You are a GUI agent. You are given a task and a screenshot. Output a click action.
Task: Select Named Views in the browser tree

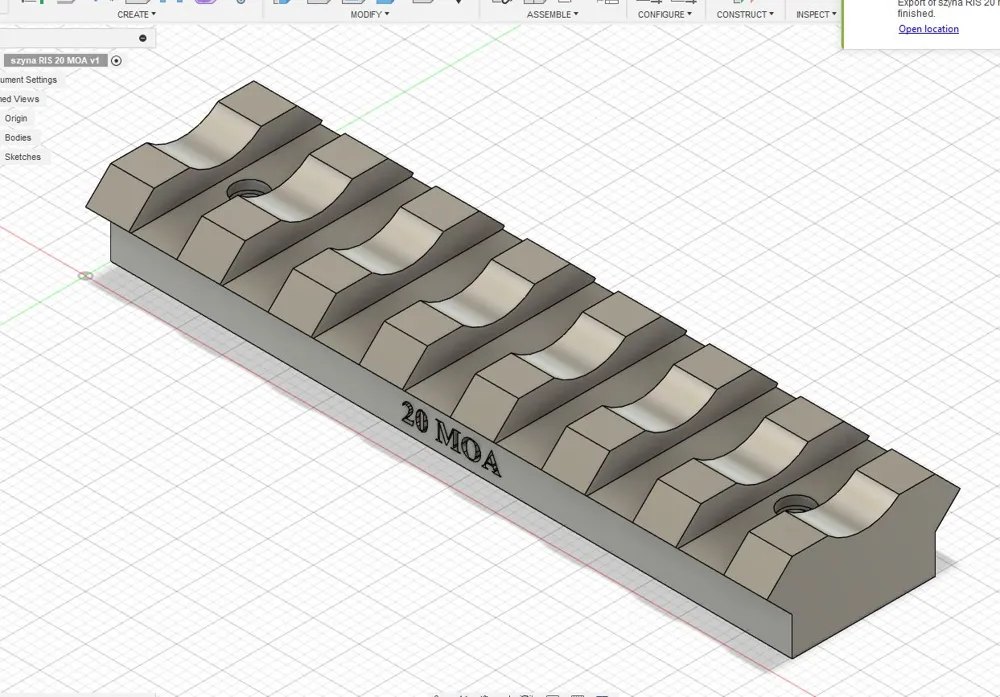pyautogui.click(x=19, y=99)
